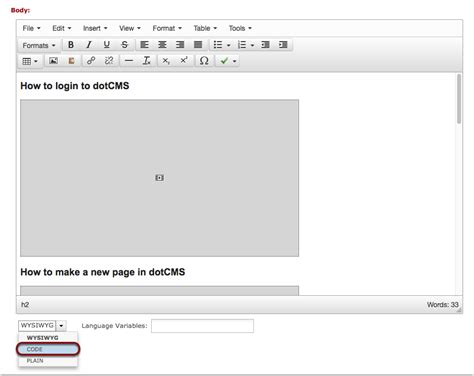Insert a hyperlink

(91, 61)
